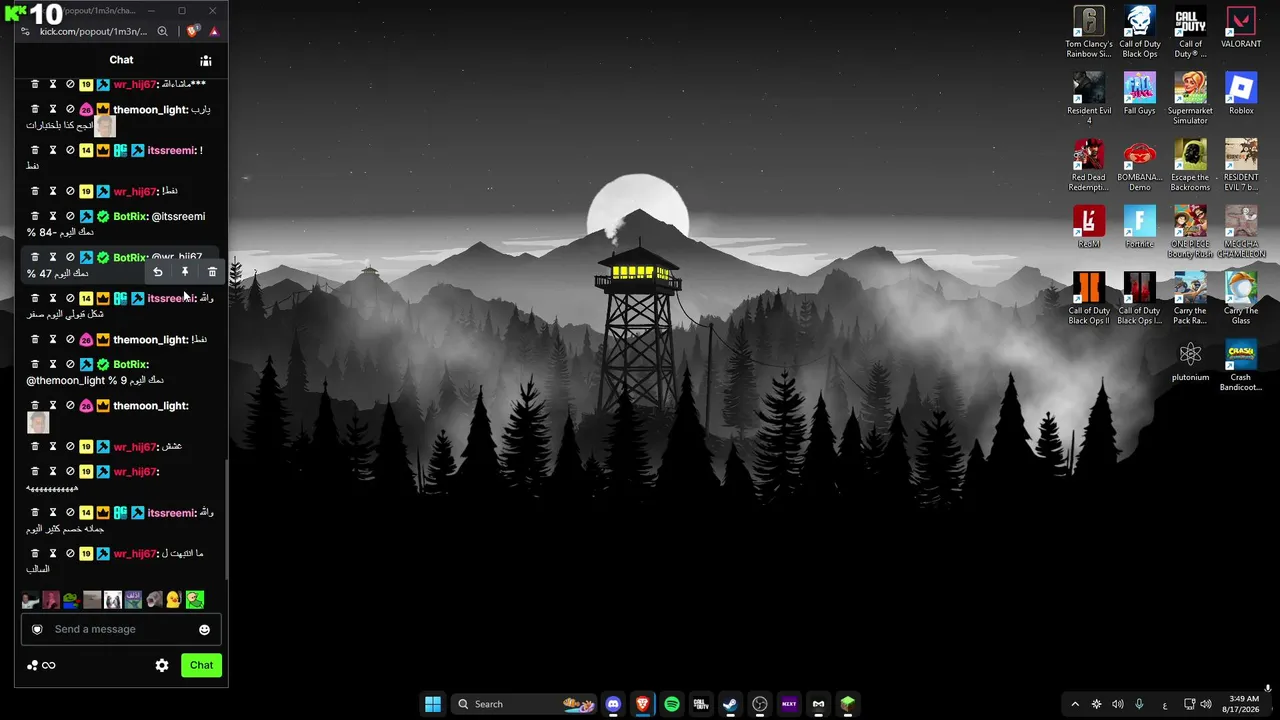Open Brave Rewards triangle icon

point(214,31)
